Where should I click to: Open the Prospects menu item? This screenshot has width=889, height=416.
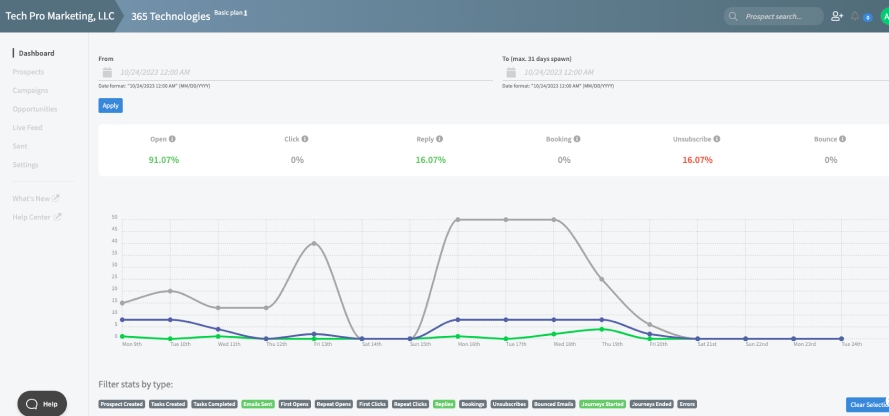28,72
